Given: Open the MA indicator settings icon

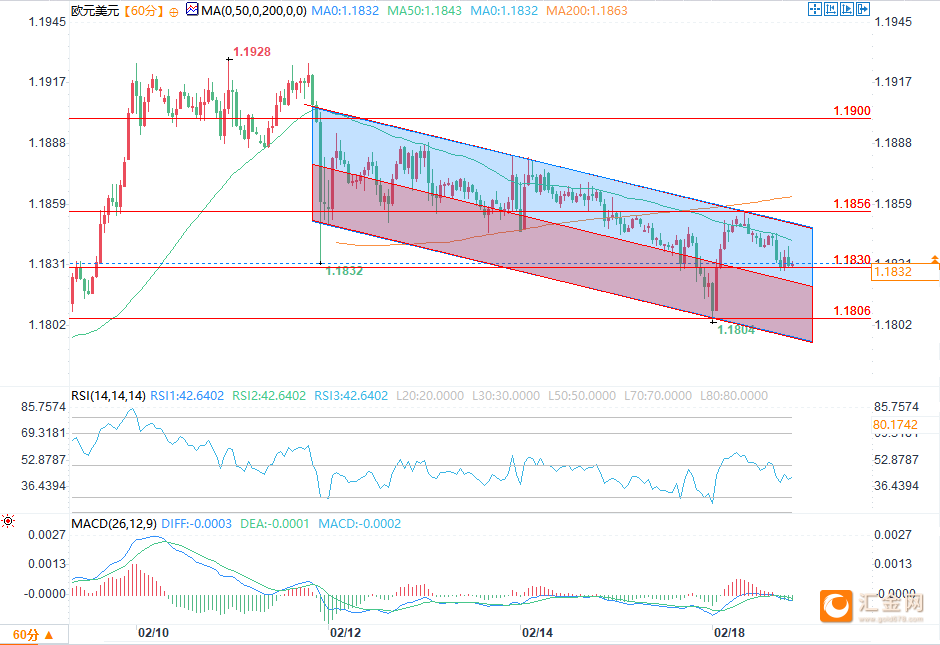Looking at the screenshot, I should pyautogui.click(x=192, y=10).
